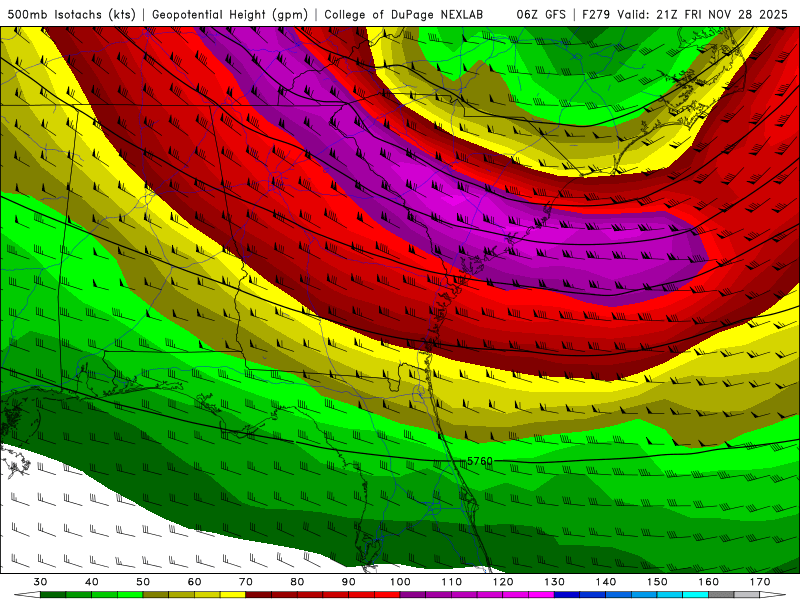Click the legend value 160
Viewport: 800px width, 600px height.
[x=709, y=582]
